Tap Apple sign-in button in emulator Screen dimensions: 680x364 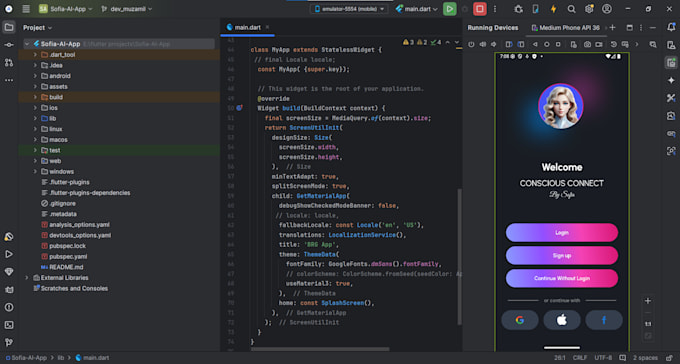(x=562, y=320)
